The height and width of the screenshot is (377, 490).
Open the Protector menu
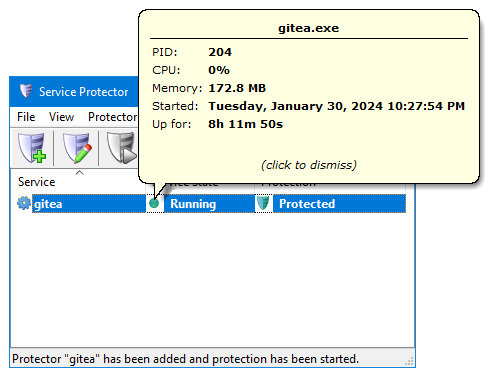tap(112, 117)
